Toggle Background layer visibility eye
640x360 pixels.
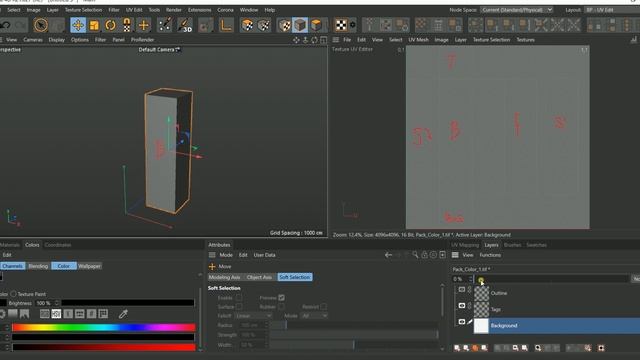(x=462, y=322)
